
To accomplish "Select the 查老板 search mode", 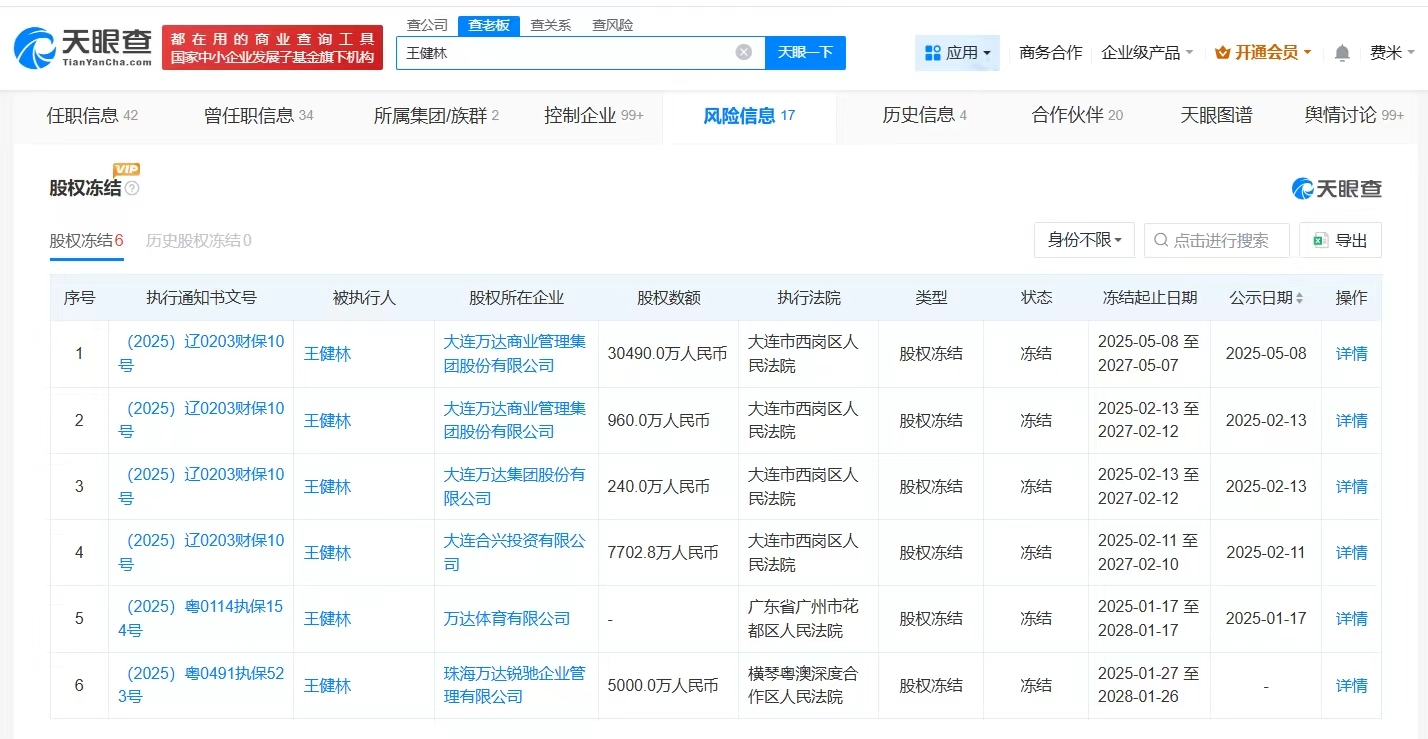I will (x=489, y=25).
